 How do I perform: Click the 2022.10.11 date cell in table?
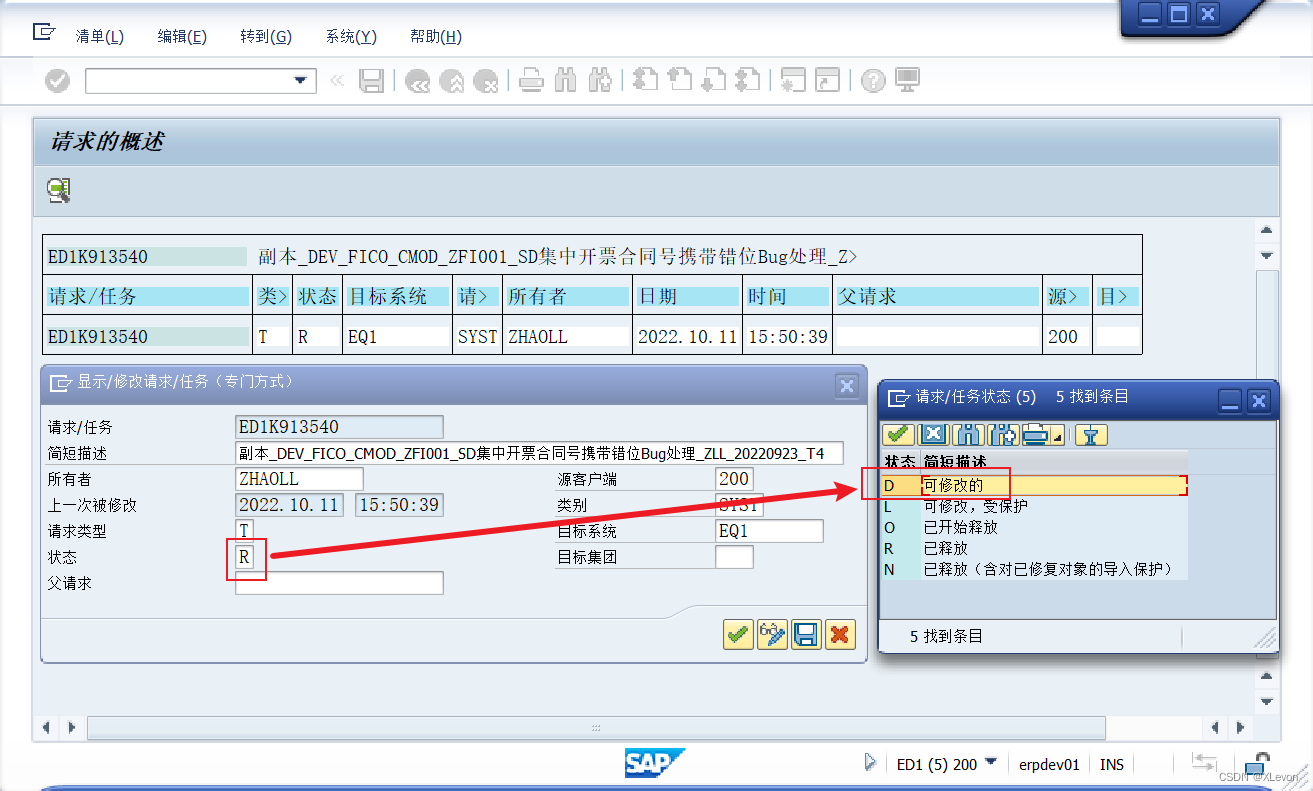pyautogui.click(x=687, y=337)
